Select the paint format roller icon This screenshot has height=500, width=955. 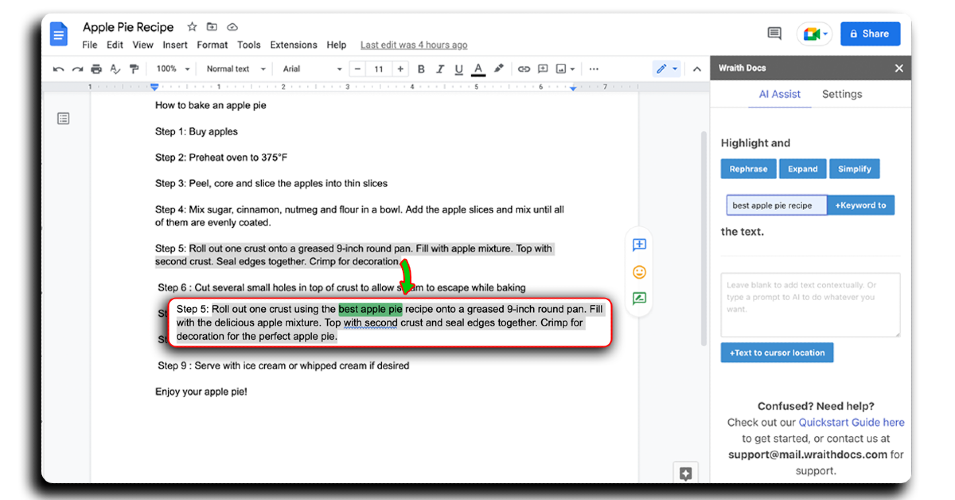pos(134,69)
